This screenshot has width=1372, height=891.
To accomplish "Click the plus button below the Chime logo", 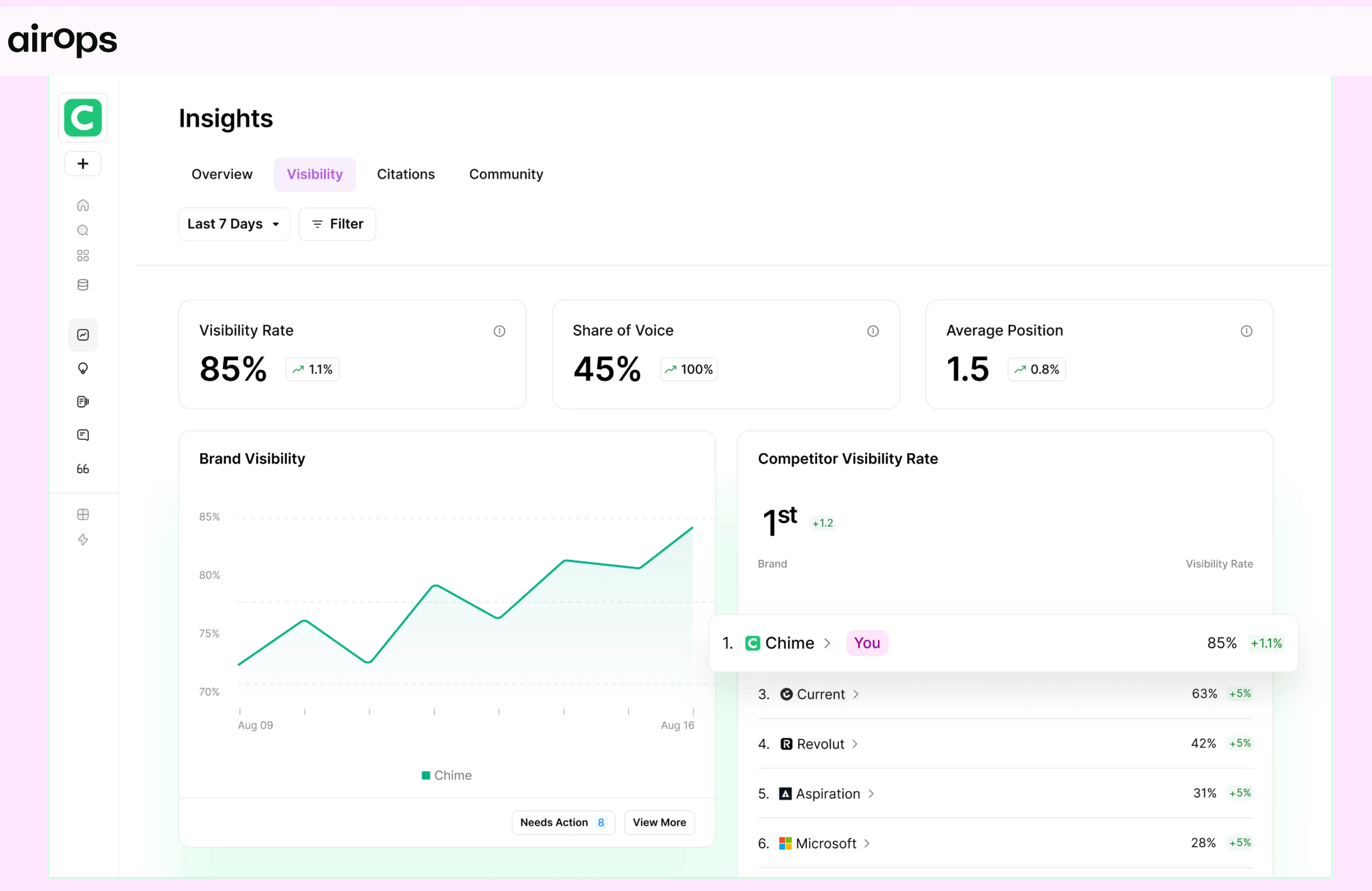I will (82, 163).
